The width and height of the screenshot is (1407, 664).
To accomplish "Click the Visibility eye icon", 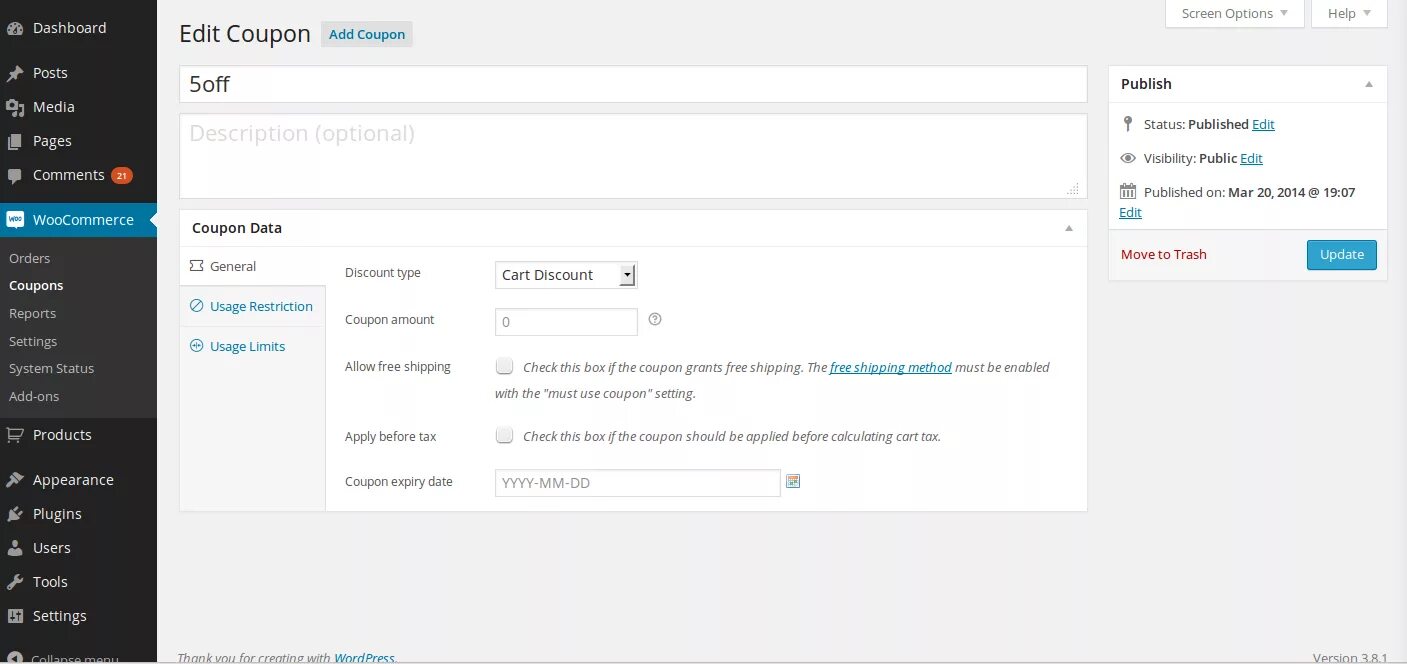I will click(x=1128, y=158).
